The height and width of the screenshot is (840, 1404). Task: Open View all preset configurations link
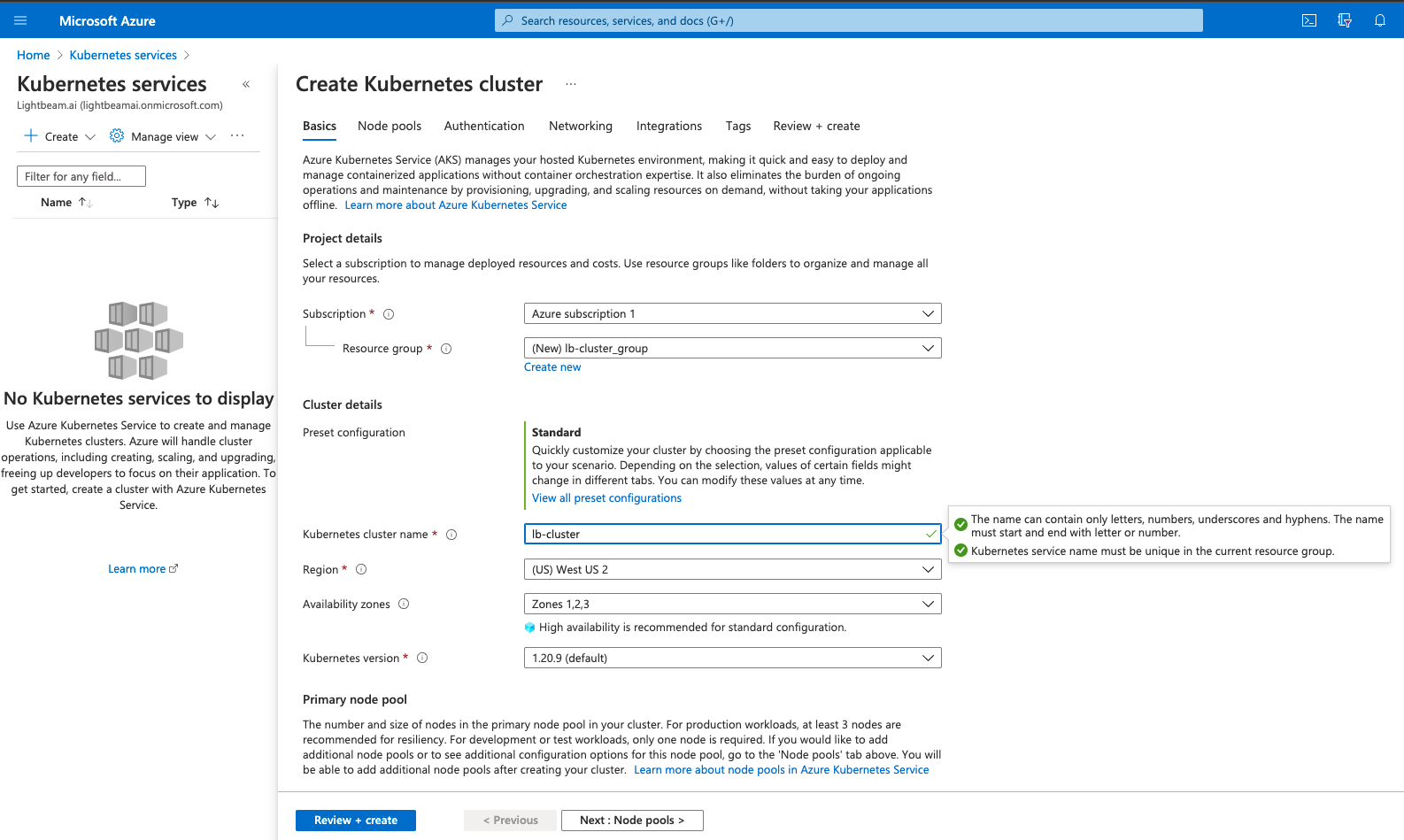(x=606, y=498)
